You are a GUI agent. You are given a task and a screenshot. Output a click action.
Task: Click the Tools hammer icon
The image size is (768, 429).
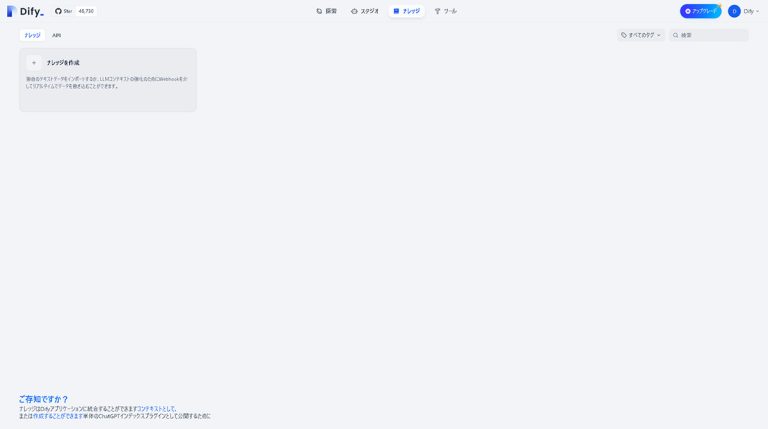coord(437,11)
